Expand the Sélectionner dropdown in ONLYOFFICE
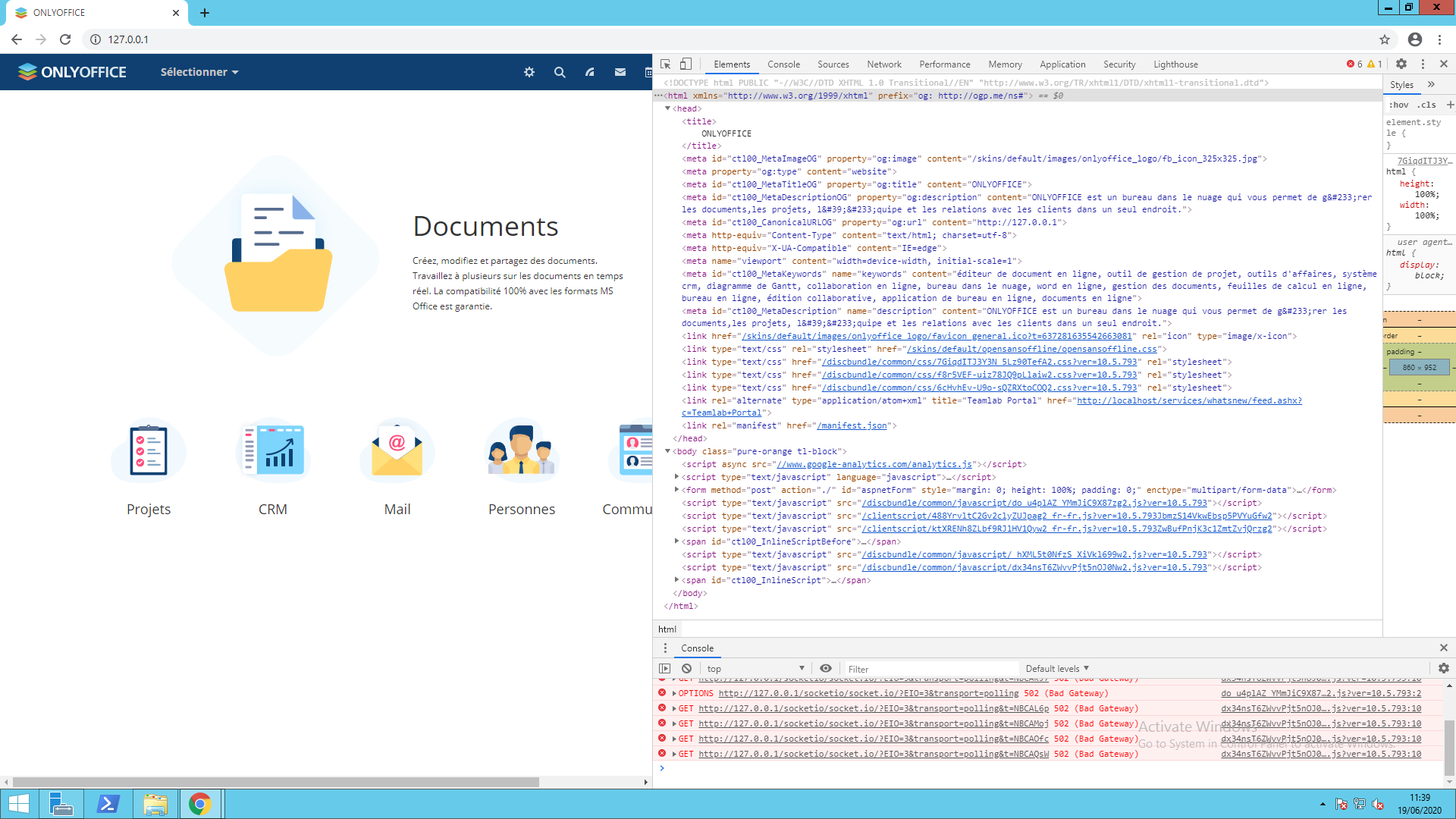The height and width of the screenshot is (819, 1456). [x=199, y=71]
